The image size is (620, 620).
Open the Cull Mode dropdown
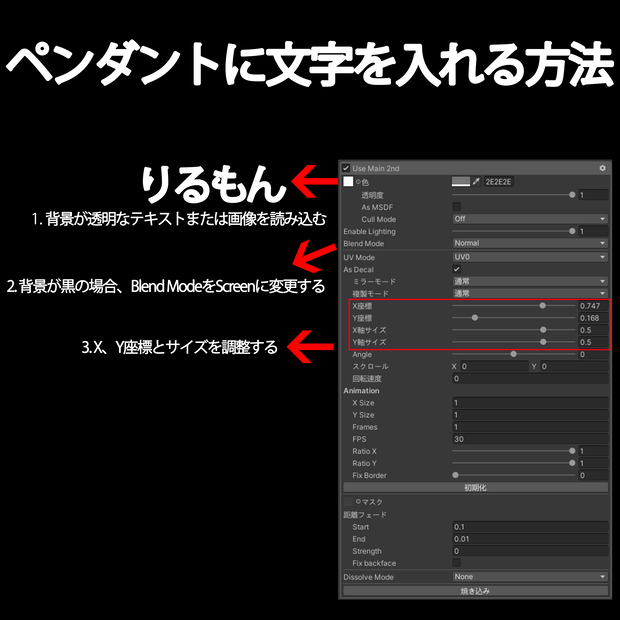click(x=530, y=219)
